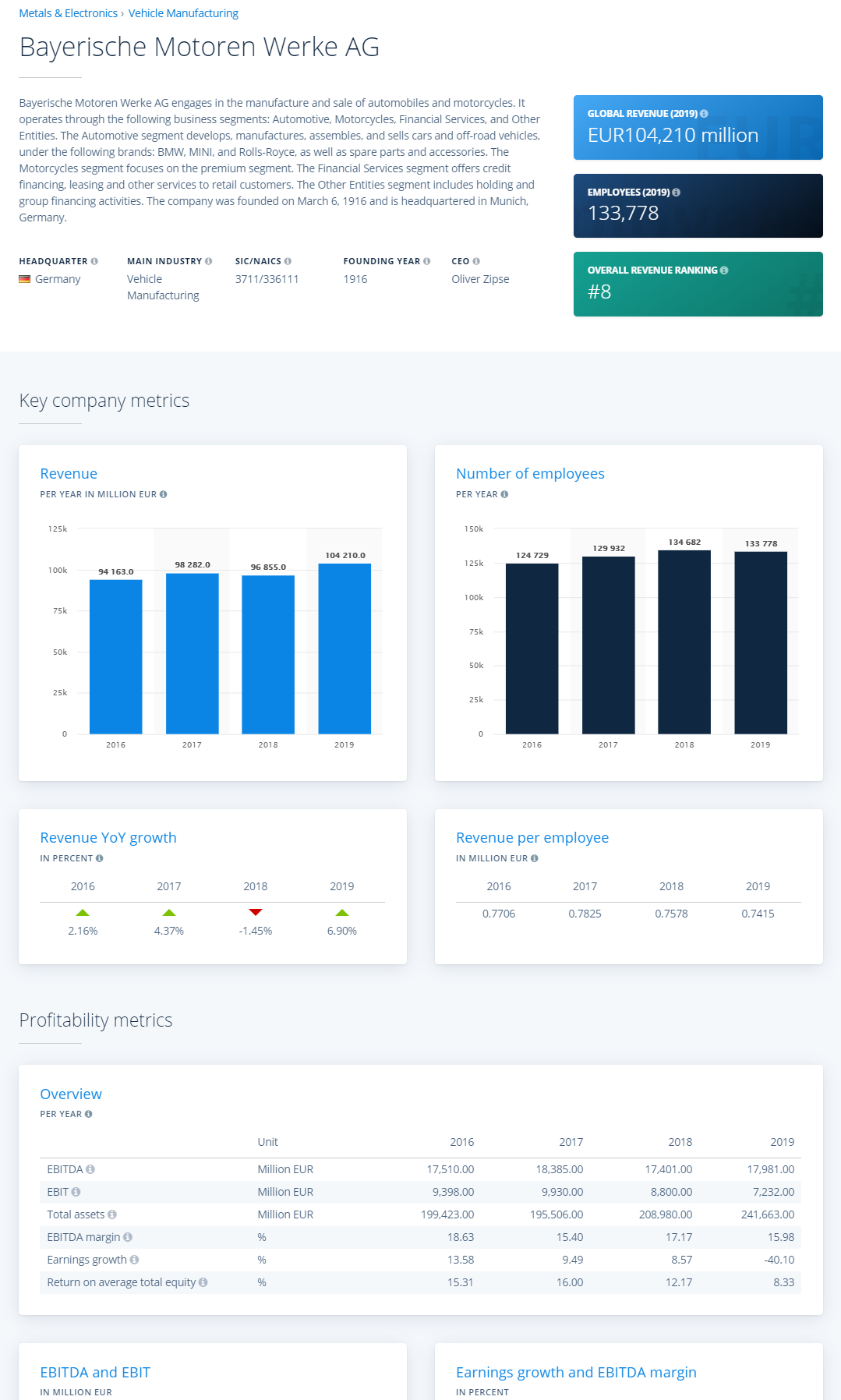Screen dimensions: 841x1400
Task: Open the Number of employees title link
Action: click(x=530, y=474)
